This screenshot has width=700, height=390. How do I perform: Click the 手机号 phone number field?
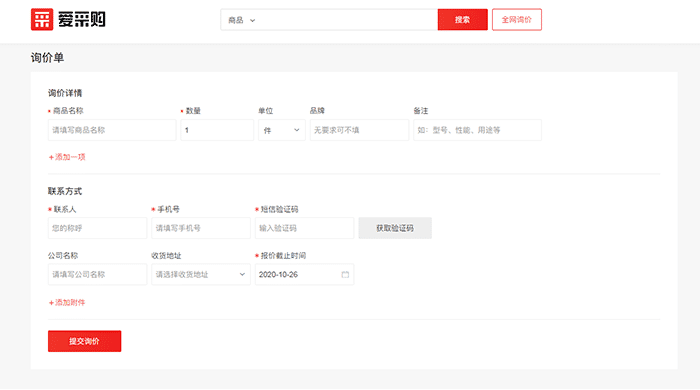tap(201, 228)
